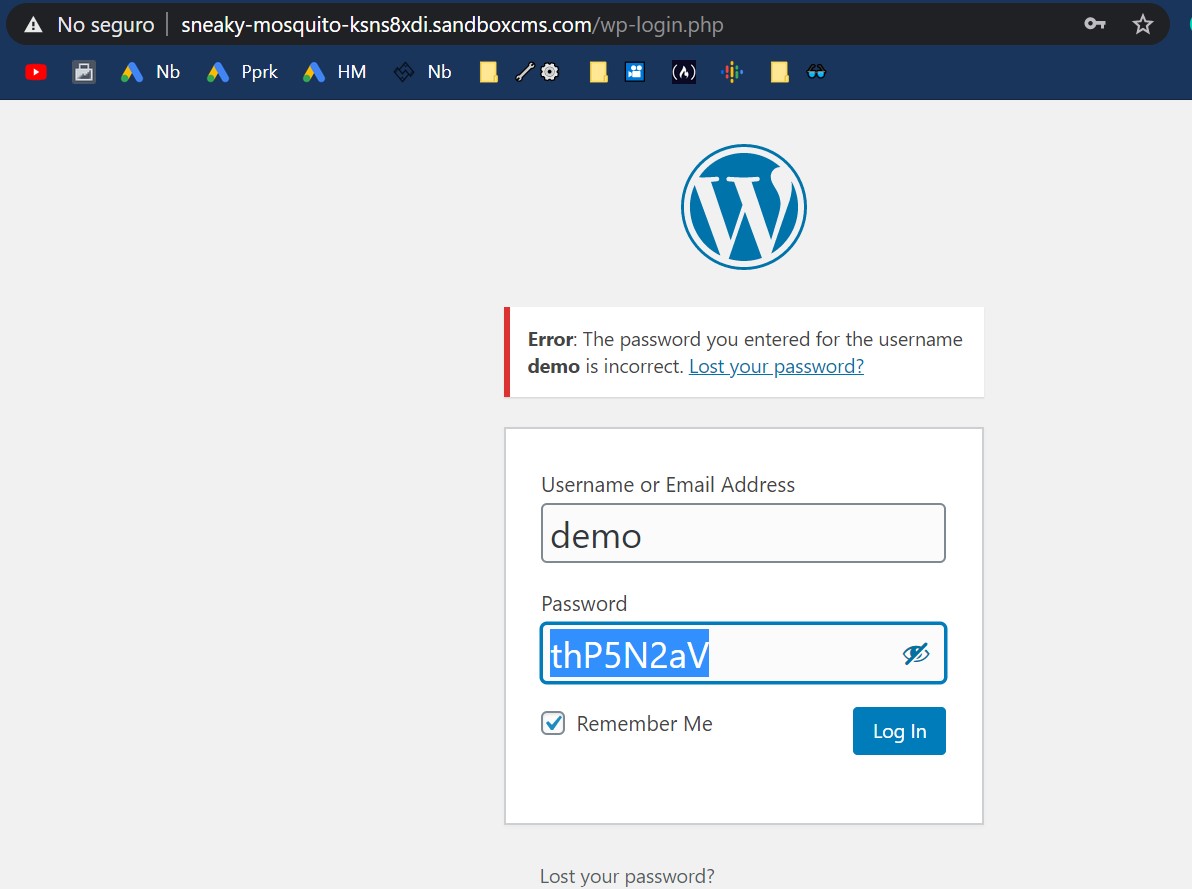Click the Log In button
The width and height of the screenshot is (1192, 889).
point(899,731)
